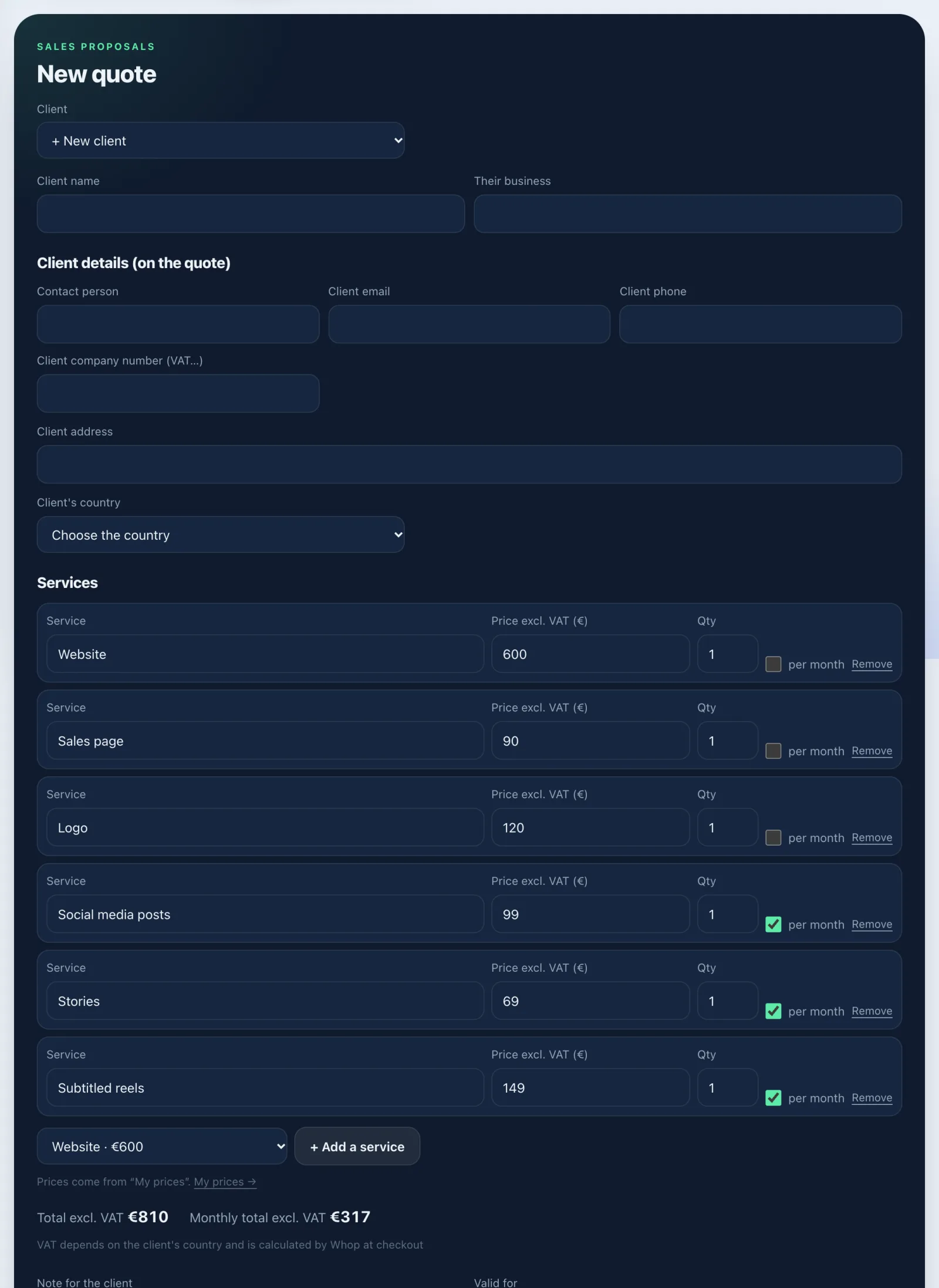Toggle per month for Logo service
Screen dimensions: 939x1288
click(x=773, y=837)
